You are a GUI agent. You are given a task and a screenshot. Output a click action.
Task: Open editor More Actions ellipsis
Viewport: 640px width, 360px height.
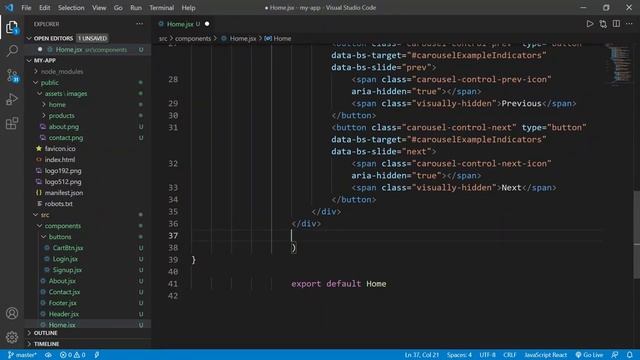[x=629, y=24]
